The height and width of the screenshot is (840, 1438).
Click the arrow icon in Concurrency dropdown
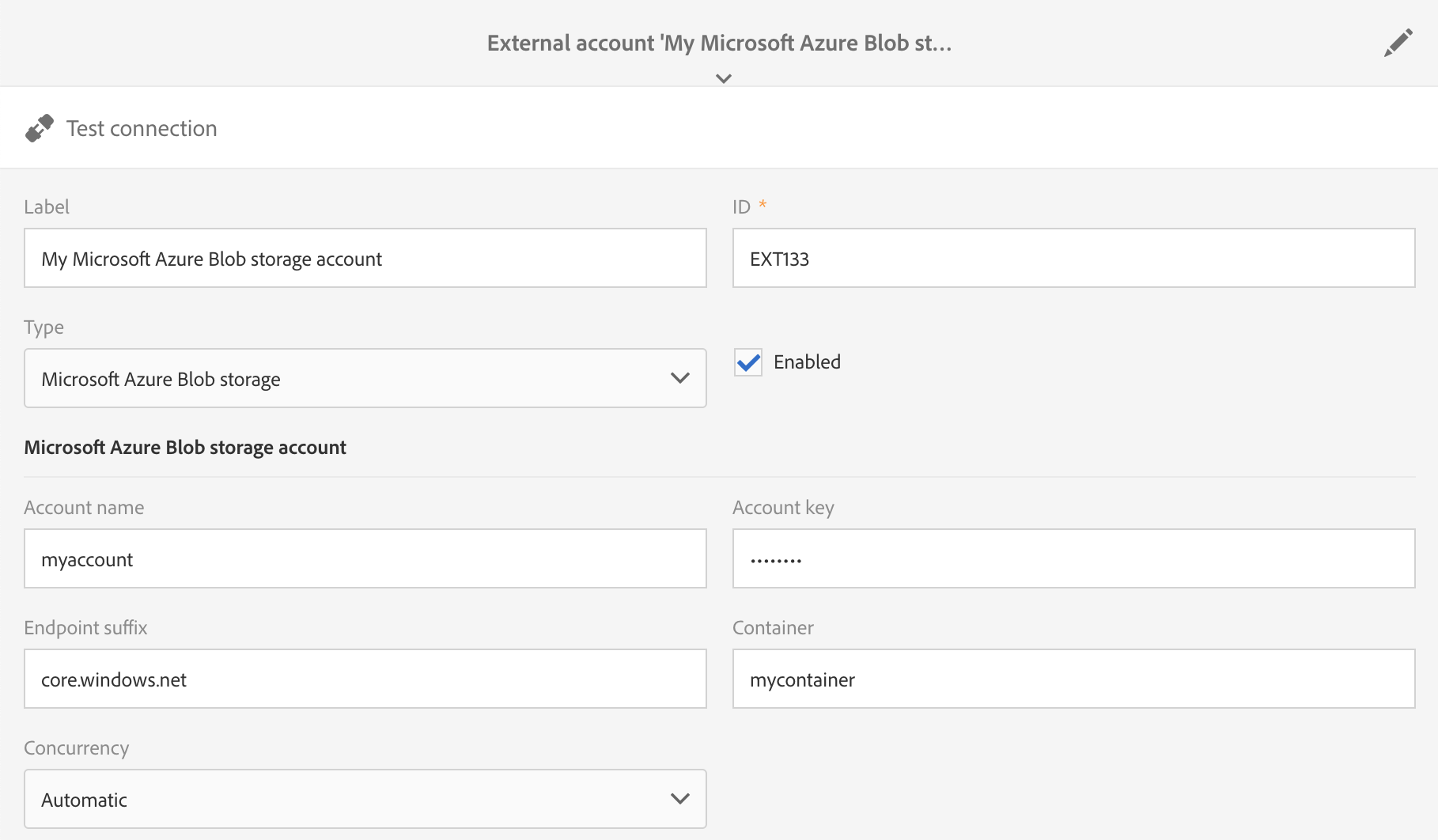[679, 800]
